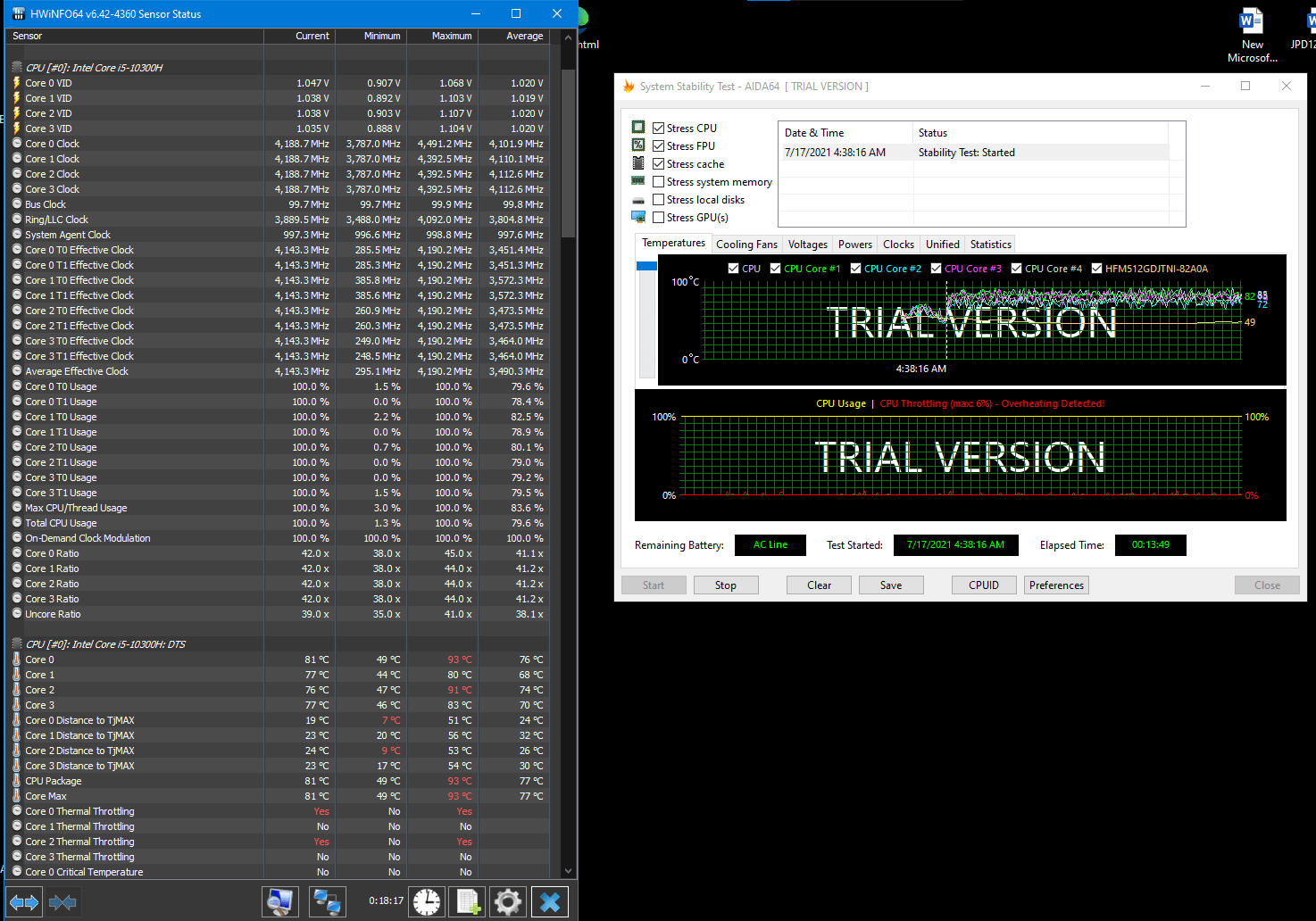Select the 'Average Effective Clock' sensor row
1316x921 pixels.
coord(279,371)
